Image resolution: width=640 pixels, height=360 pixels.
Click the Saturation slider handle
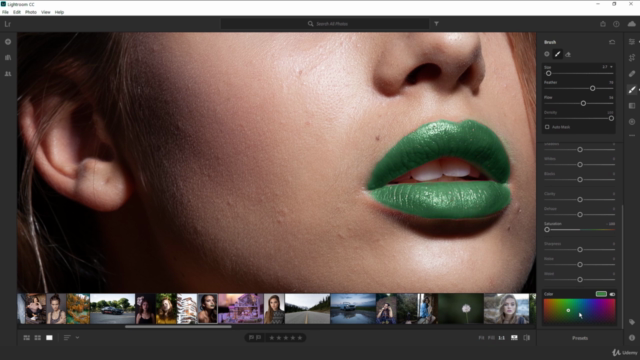pyautogui.click(x=547, y=229)
